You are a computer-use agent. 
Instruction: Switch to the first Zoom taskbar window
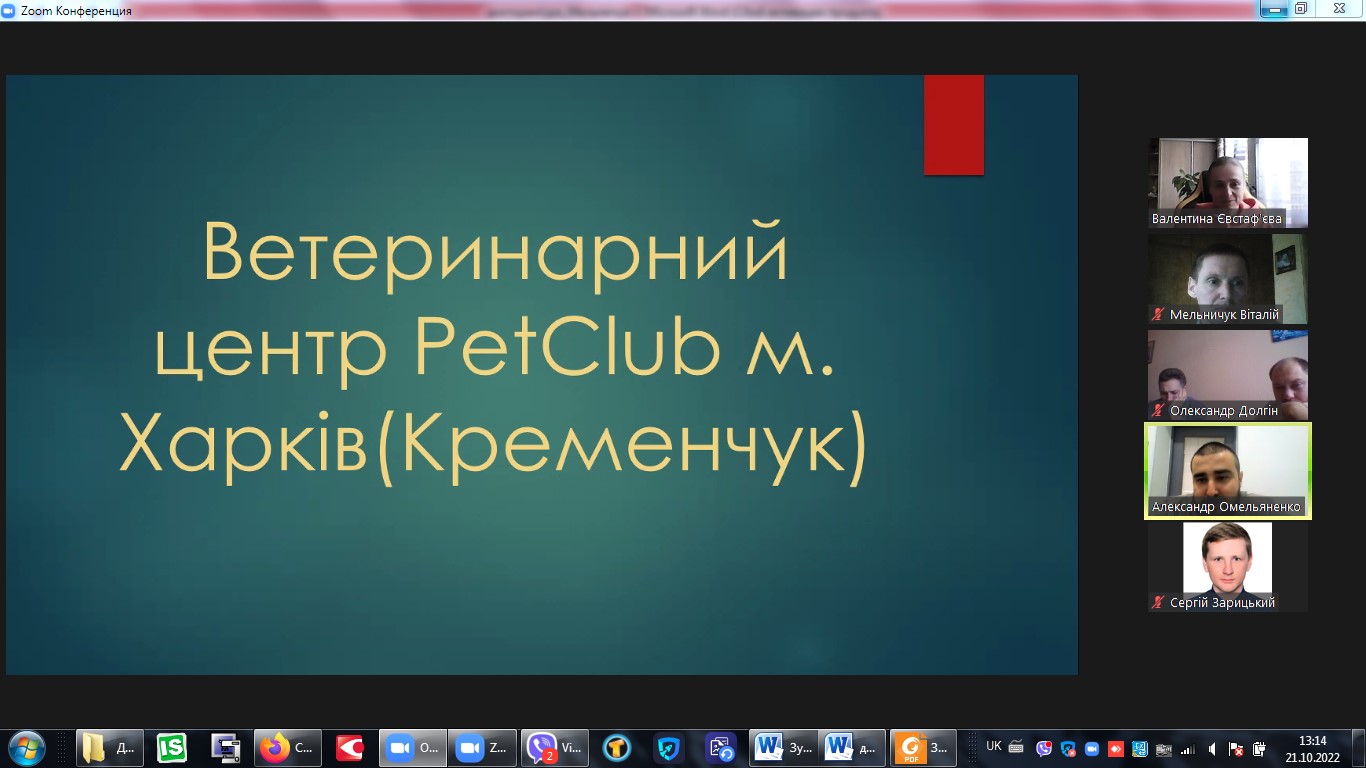point(413,748)
